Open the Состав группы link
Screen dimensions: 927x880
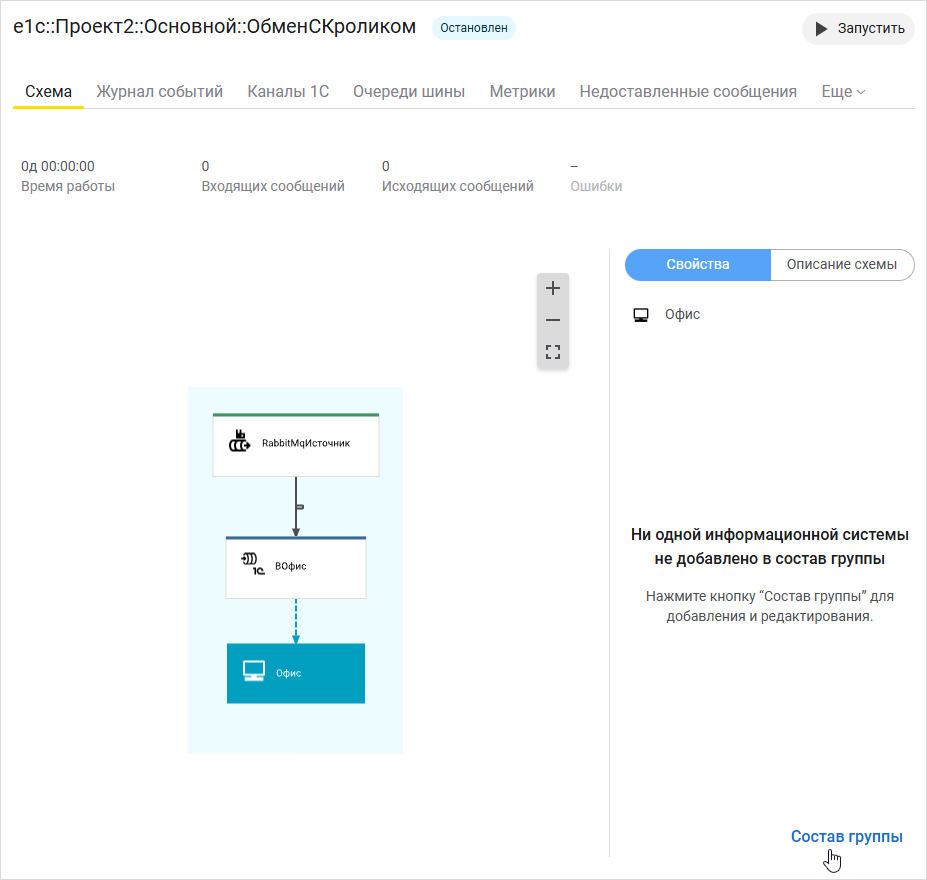tap(846, 836)
